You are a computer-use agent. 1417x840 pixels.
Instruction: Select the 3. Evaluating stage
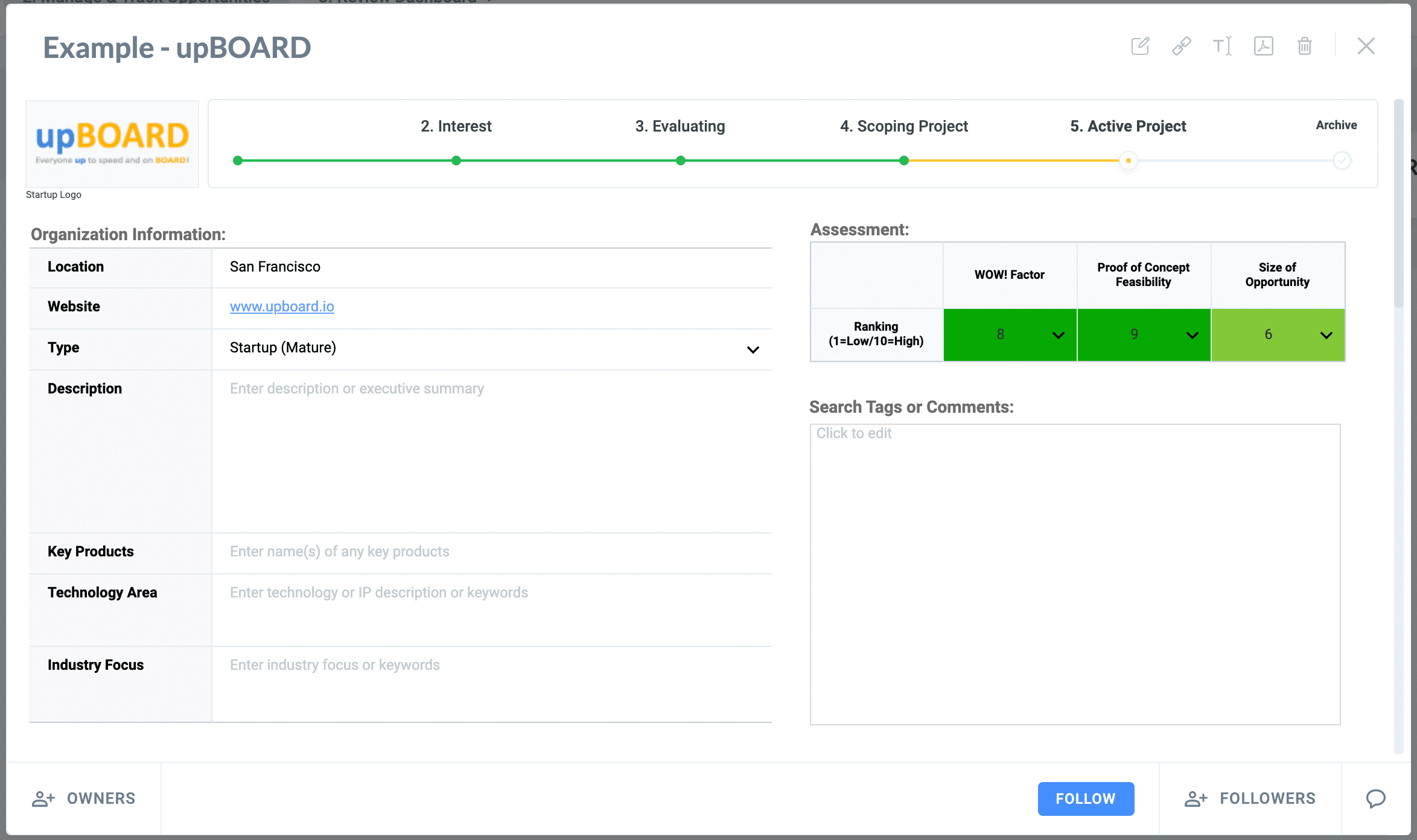point(680,126)
